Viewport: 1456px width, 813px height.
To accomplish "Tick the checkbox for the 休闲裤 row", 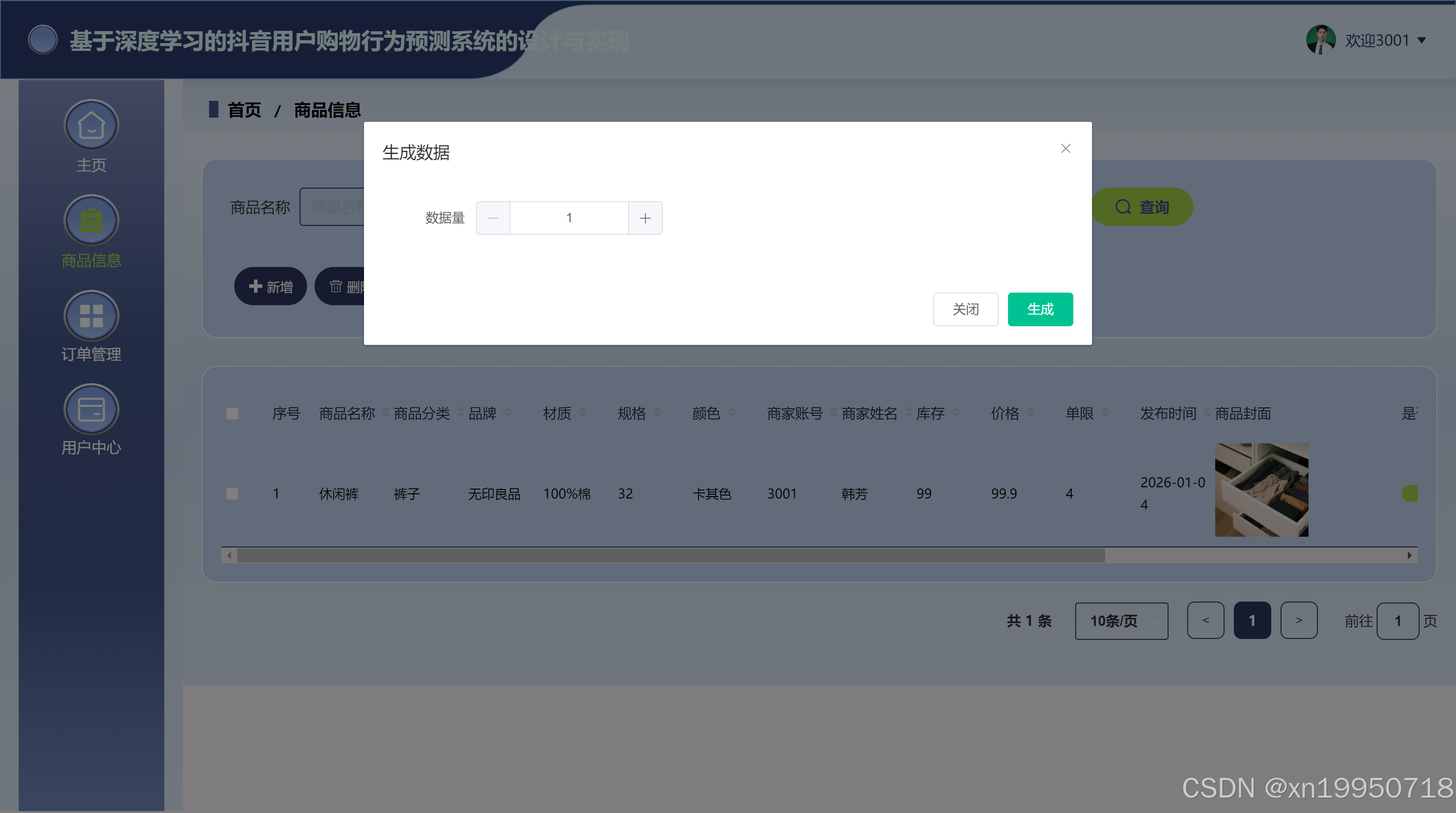I will click(232, 494).
